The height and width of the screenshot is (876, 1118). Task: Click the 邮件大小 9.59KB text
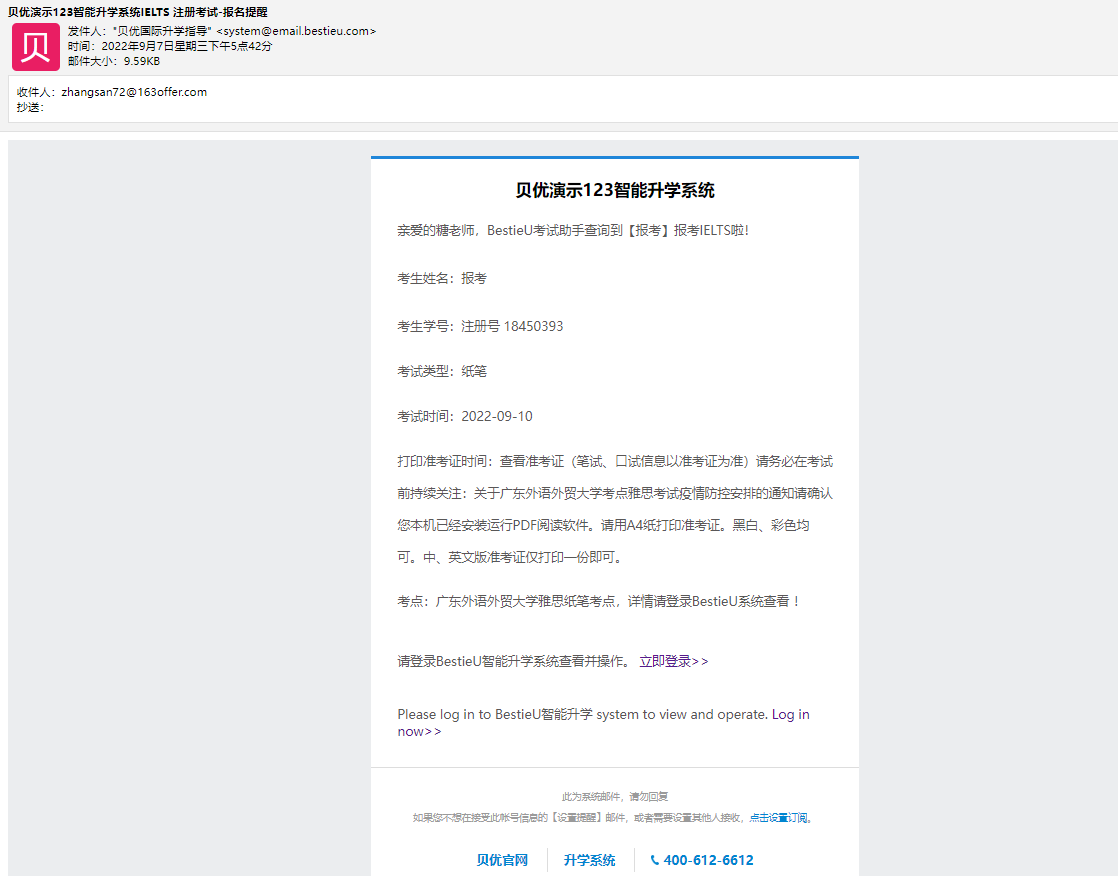114,61
